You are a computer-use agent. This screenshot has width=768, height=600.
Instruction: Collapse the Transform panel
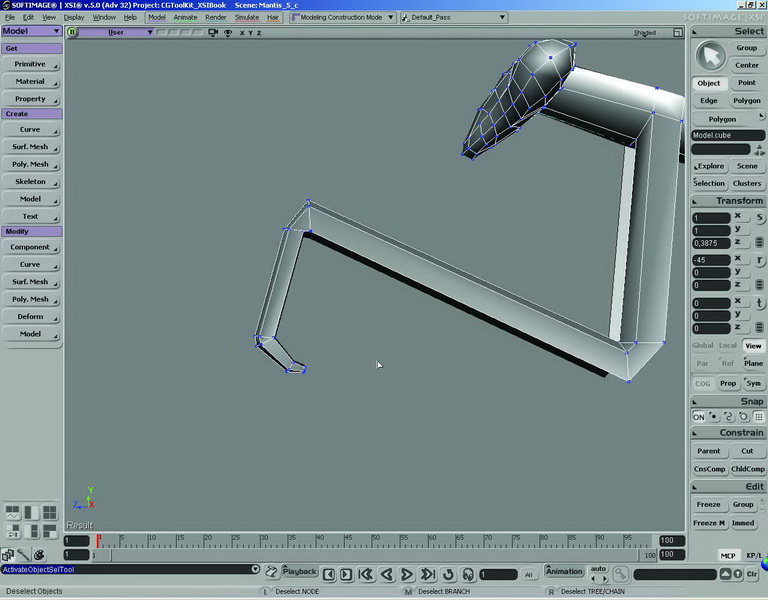point(695,201)
